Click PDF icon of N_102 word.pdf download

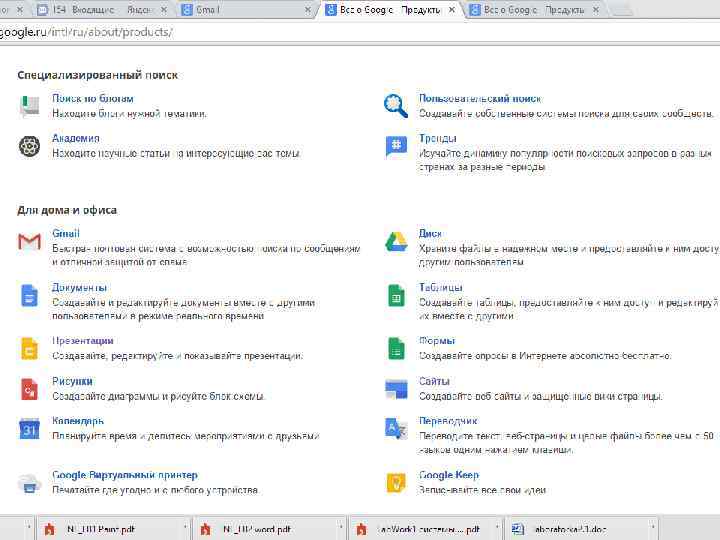click(205, 529)
